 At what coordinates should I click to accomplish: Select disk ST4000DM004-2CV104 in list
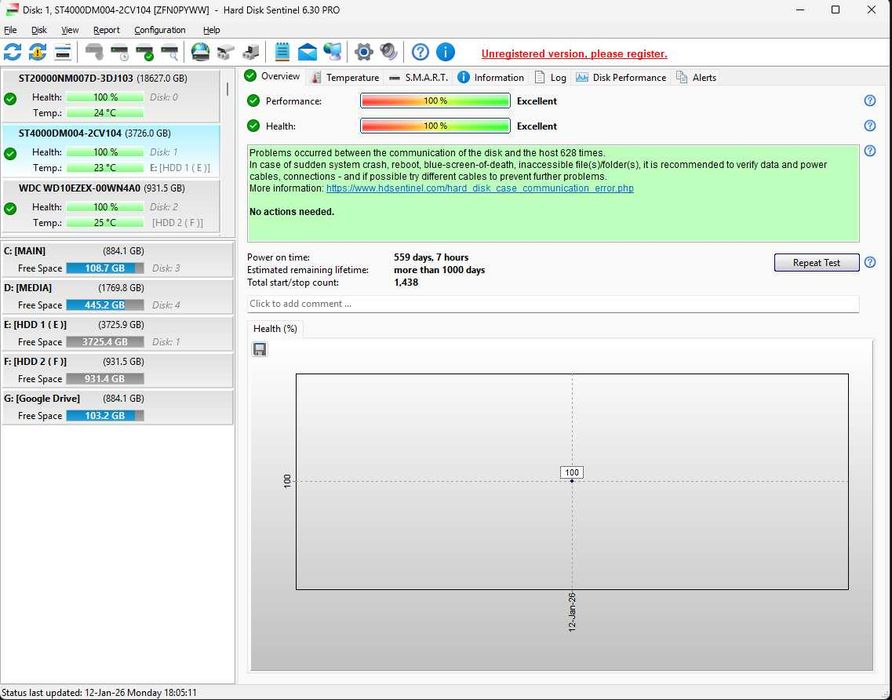click(111, 150)
